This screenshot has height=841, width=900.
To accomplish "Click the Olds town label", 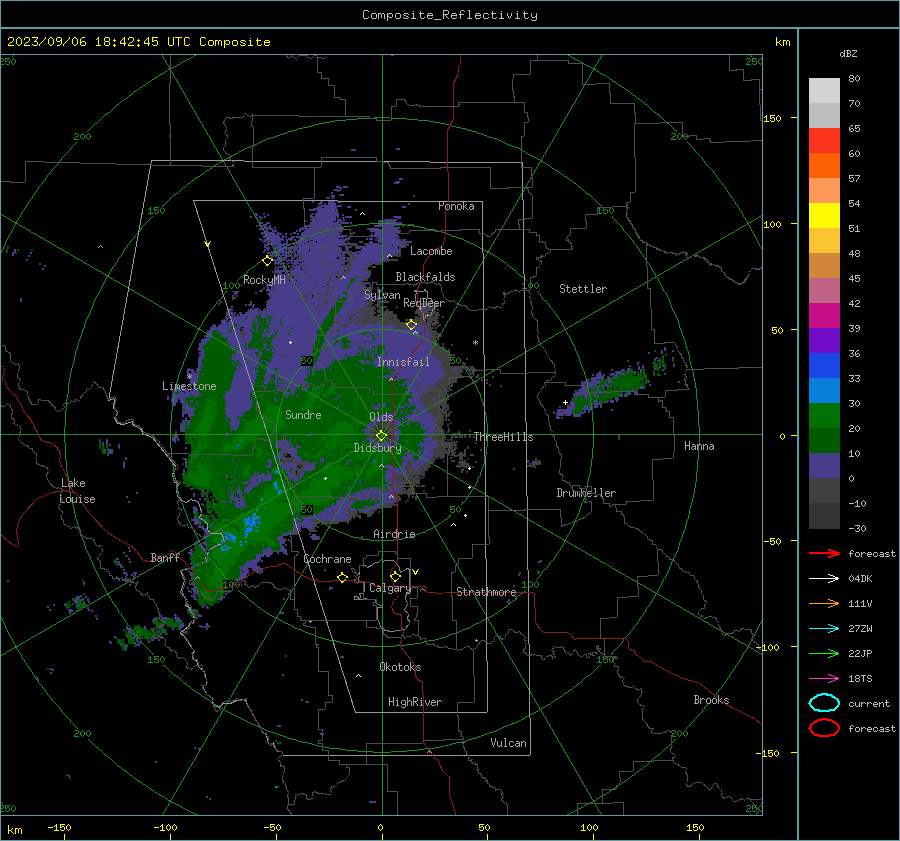I will (x=381, y=417).
